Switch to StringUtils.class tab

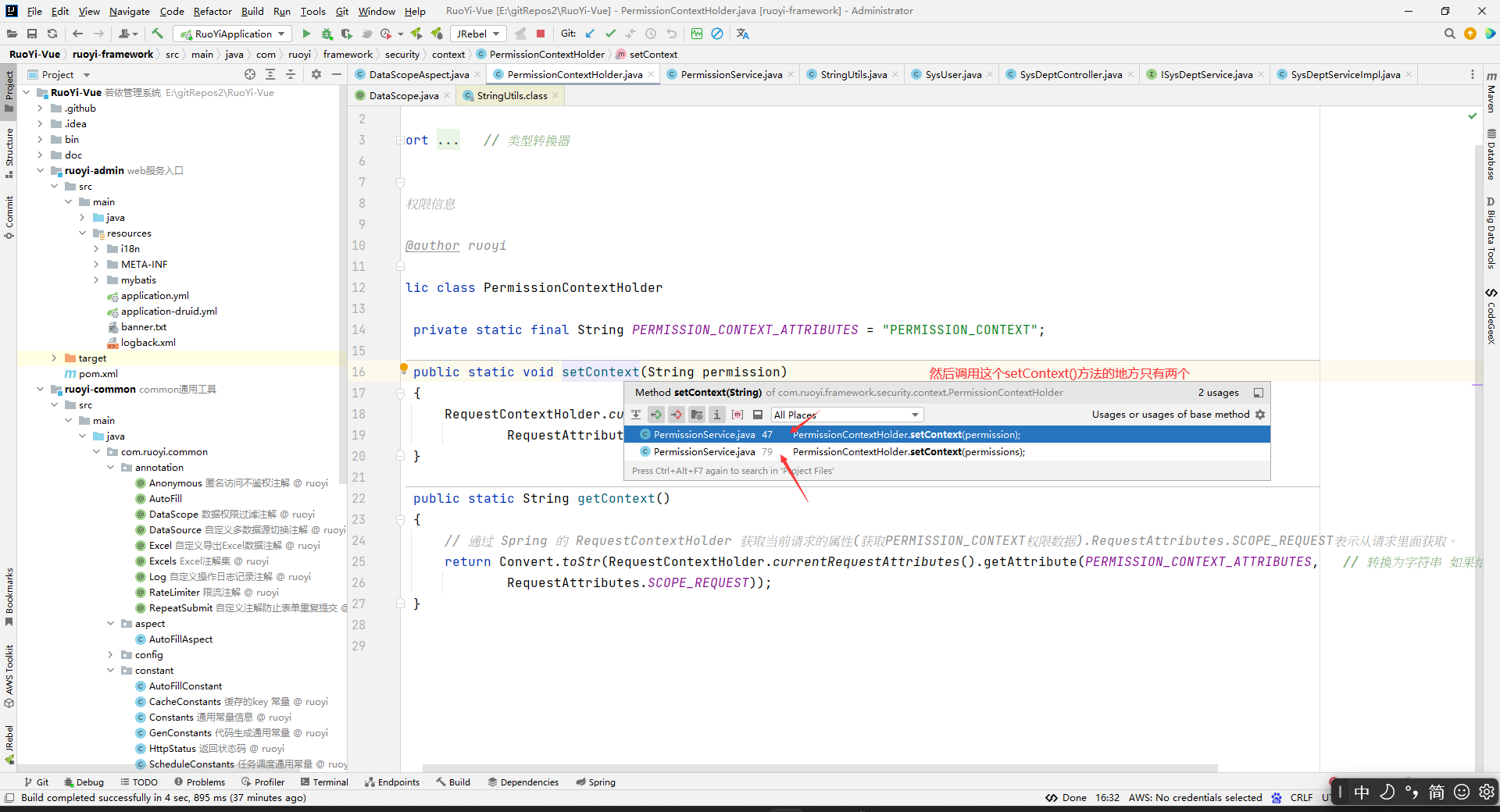tap(512, 95)
